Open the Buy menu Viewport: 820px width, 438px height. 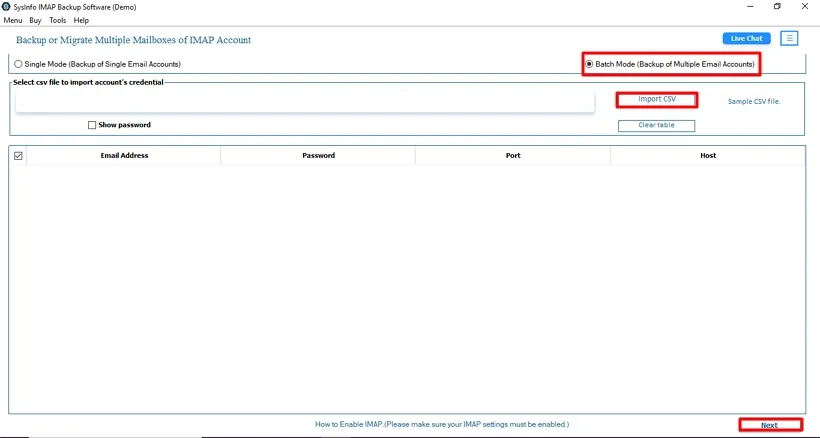35,20
